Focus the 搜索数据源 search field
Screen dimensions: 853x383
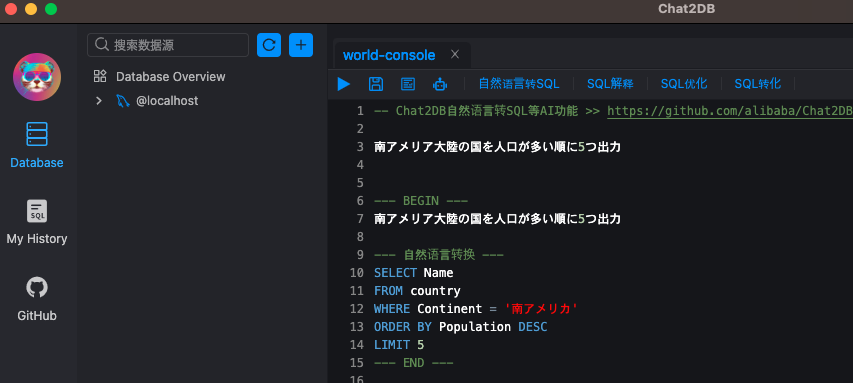point(168,45)
